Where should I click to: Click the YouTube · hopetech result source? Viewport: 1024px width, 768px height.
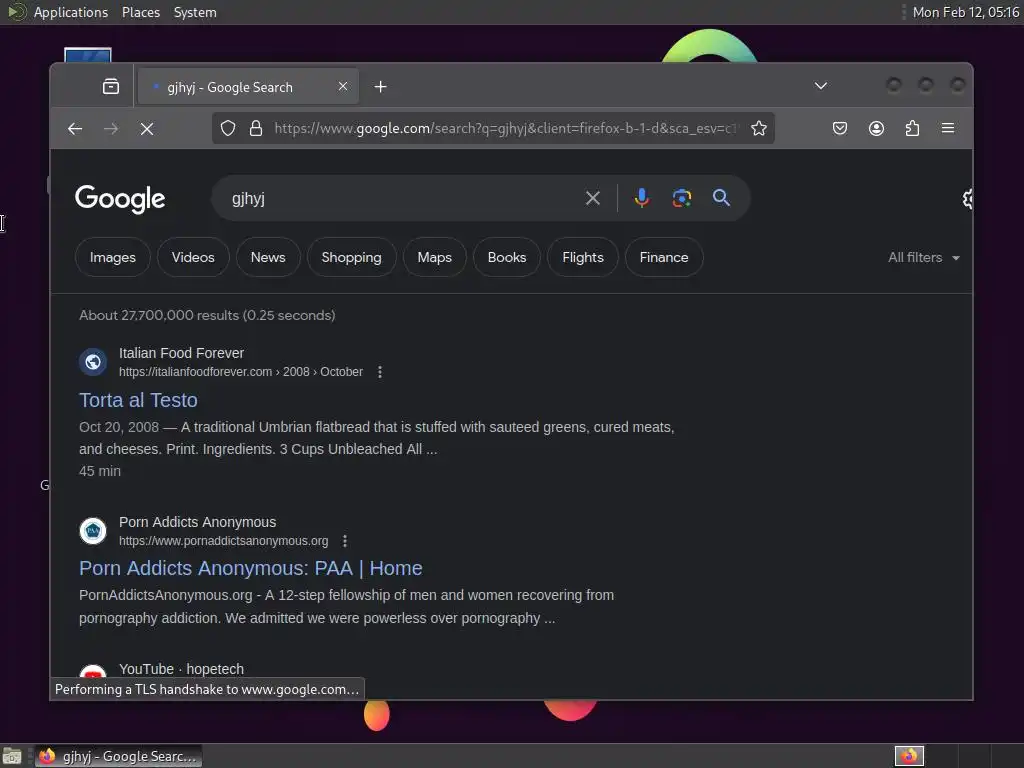[182, 669]
